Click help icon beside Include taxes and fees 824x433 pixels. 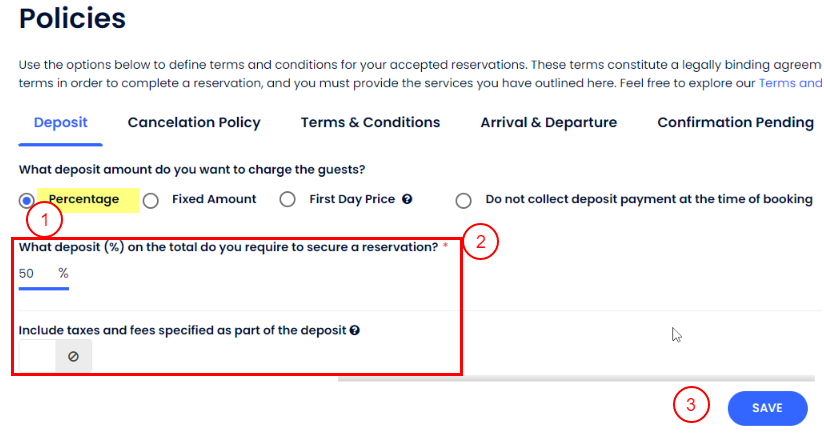point(355,330)
